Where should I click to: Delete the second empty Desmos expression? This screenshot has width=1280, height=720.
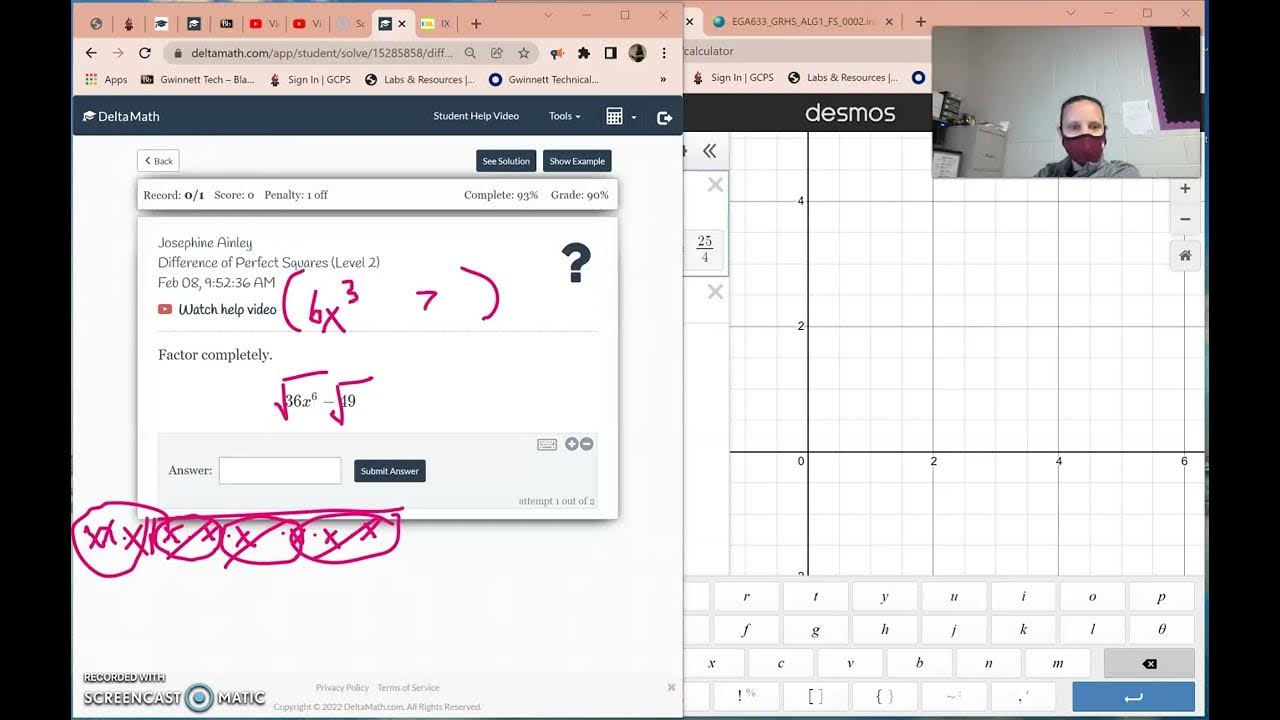pos(715,292)
